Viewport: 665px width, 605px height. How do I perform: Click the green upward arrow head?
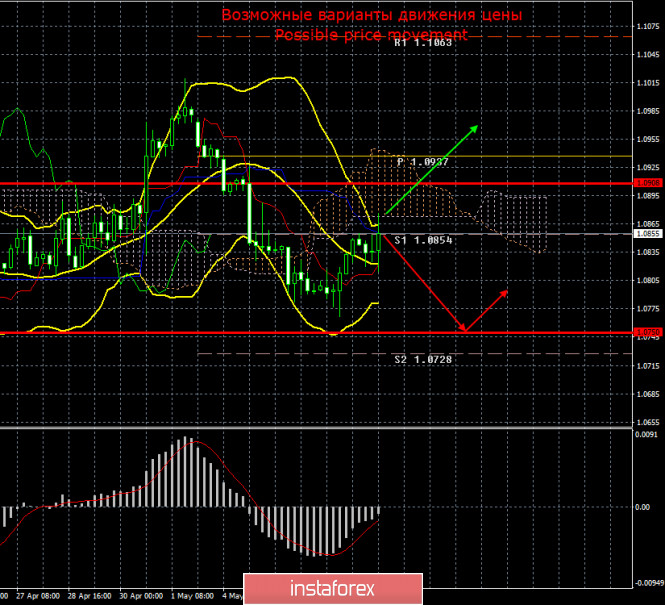click(474, 129)
